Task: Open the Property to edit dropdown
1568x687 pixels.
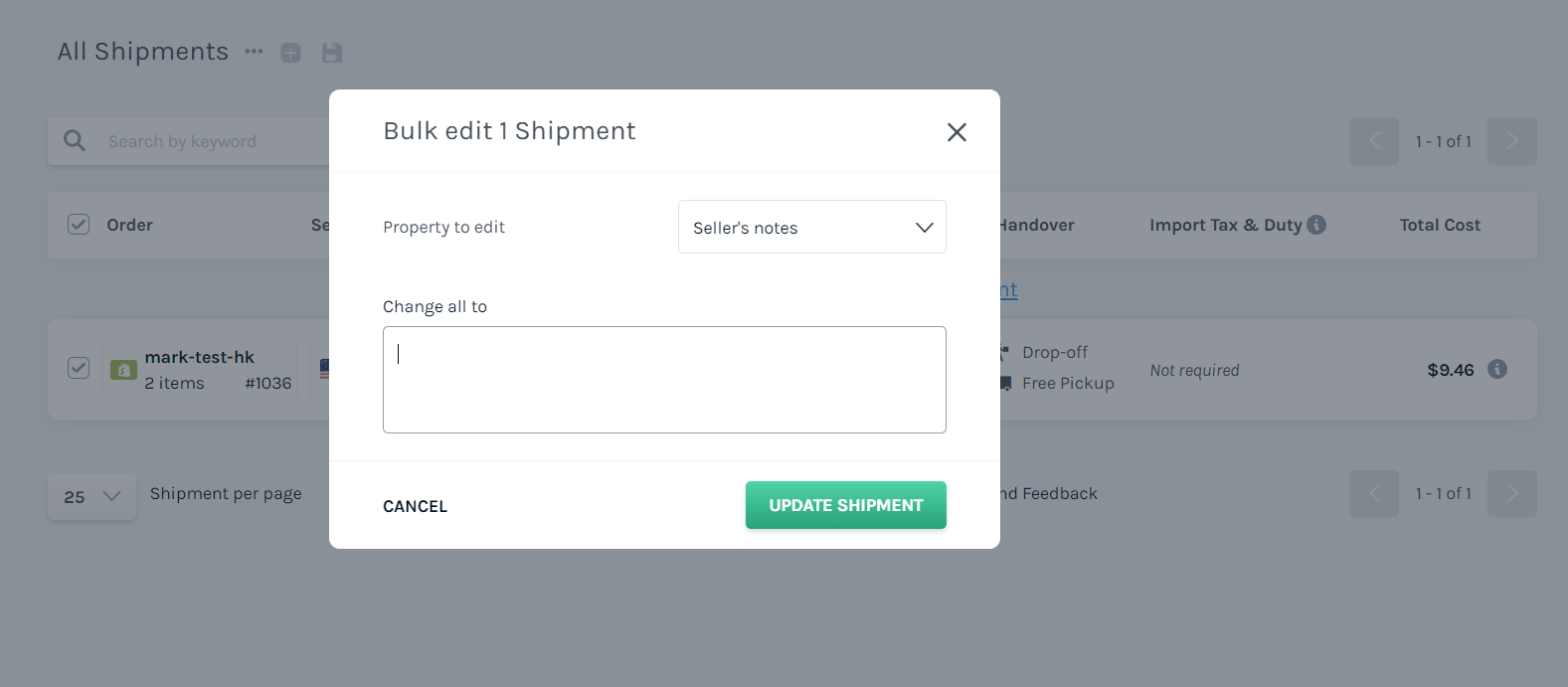Action: coord(812,227)
